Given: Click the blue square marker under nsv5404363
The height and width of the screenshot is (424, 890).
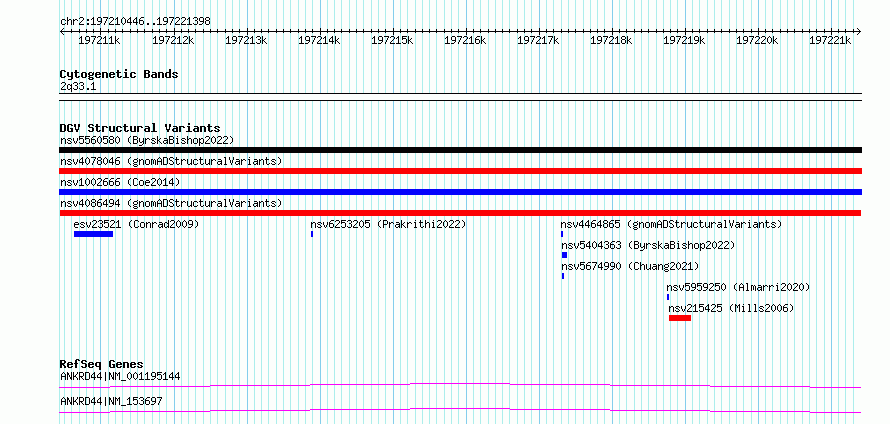Looking at the screenshot, I should (x=564, y=255).
